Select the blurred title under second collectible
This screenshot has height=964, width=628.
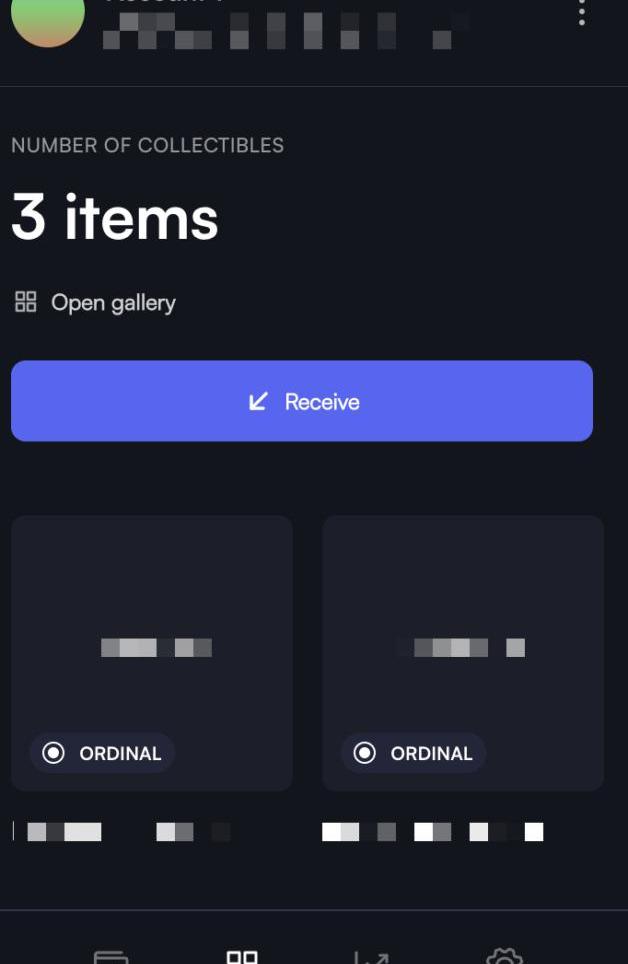433,832
